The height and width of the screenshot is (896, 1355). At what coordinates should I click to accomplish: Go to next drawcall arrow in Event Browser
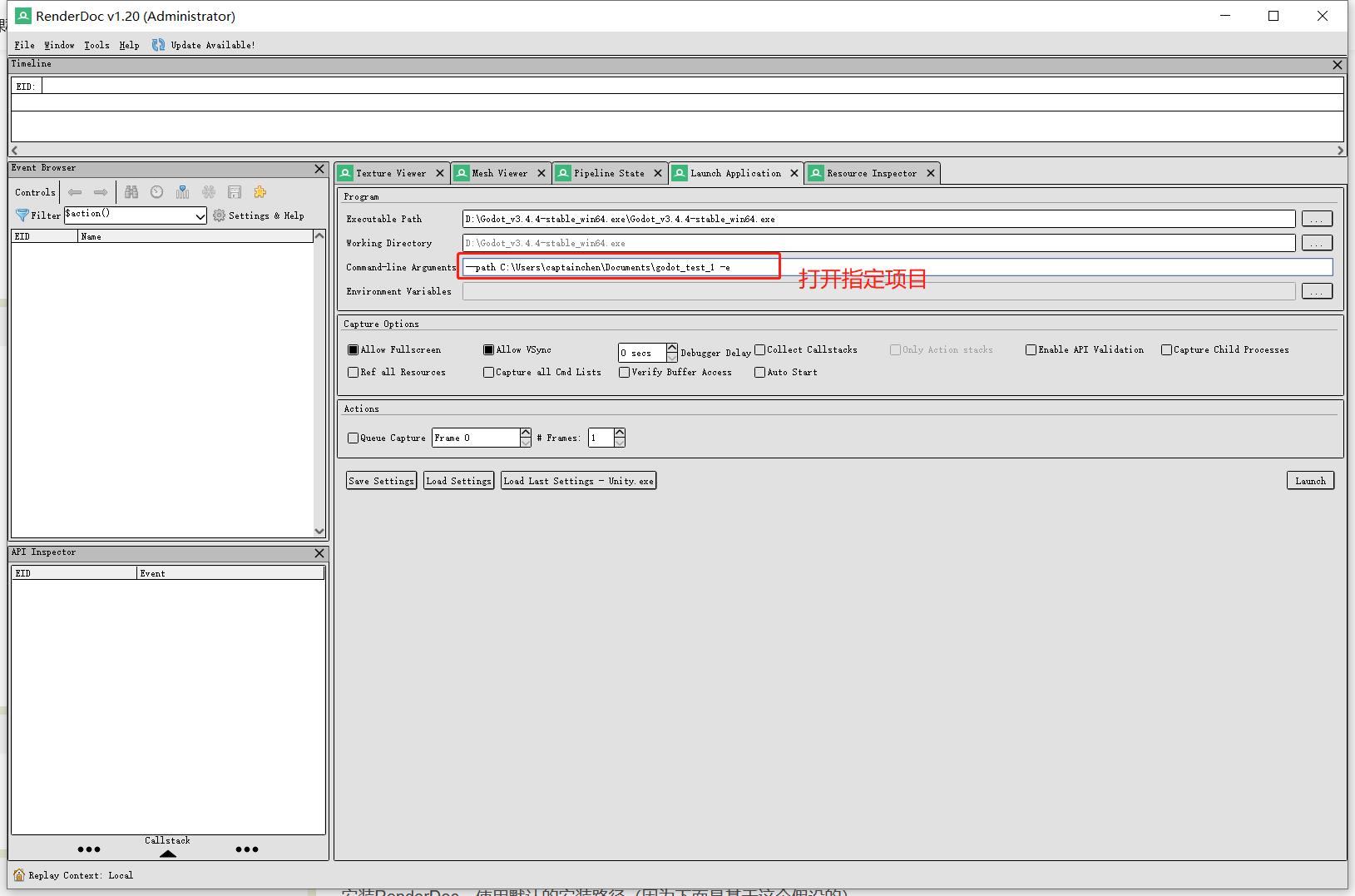(x=101, y=192)
